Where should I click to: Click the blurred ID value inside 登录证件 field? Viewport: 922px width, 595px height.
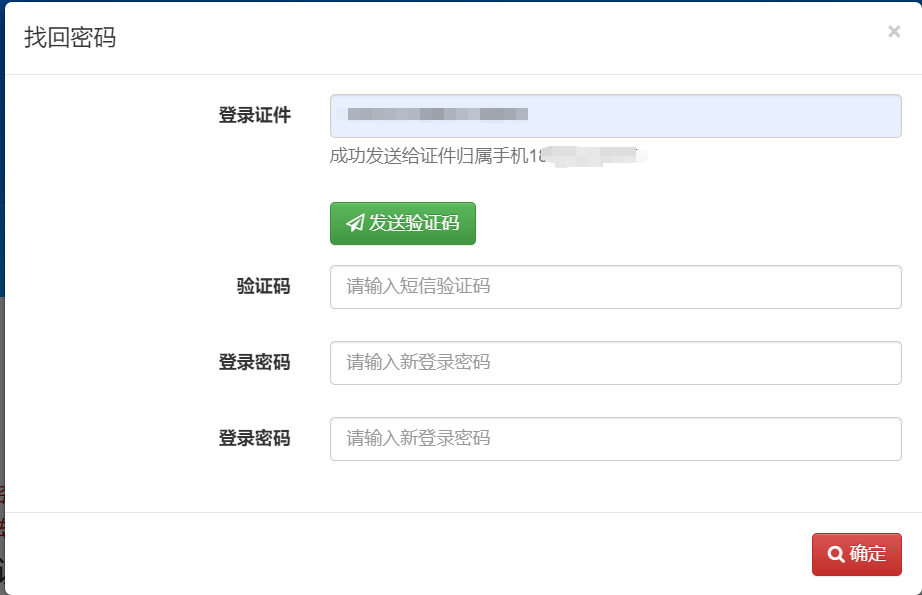pyautogui.click(x=437, y=114)
